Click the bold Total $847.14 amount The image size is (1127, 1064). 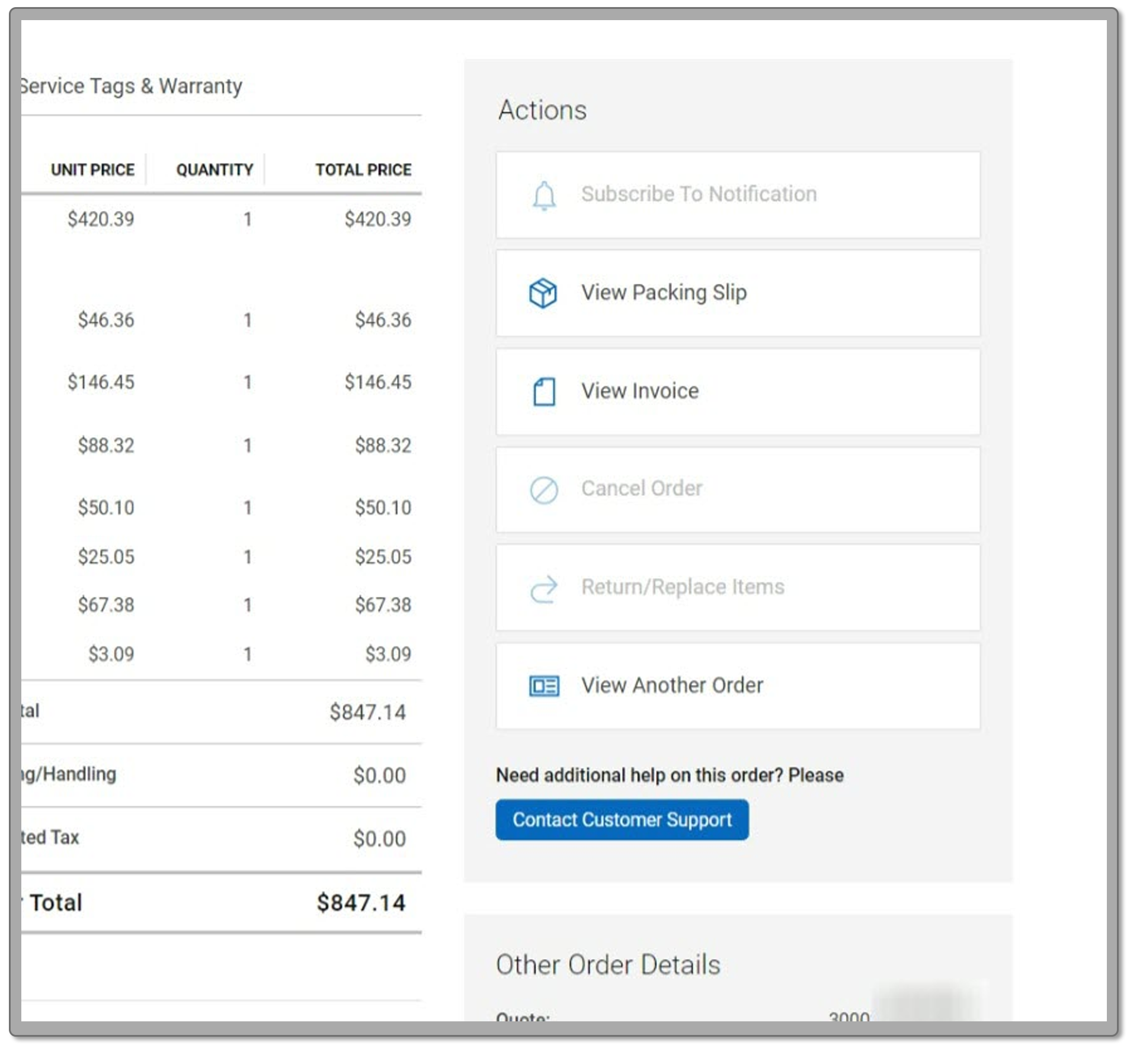point(361,903)
